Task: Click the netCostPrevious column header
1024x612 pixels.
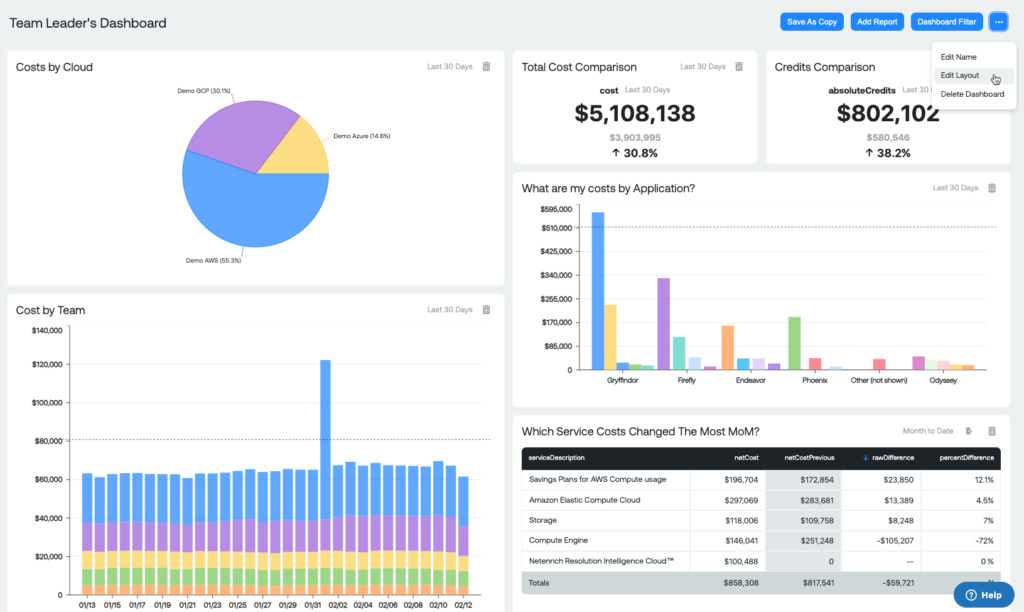Action: tap(809, 458)
